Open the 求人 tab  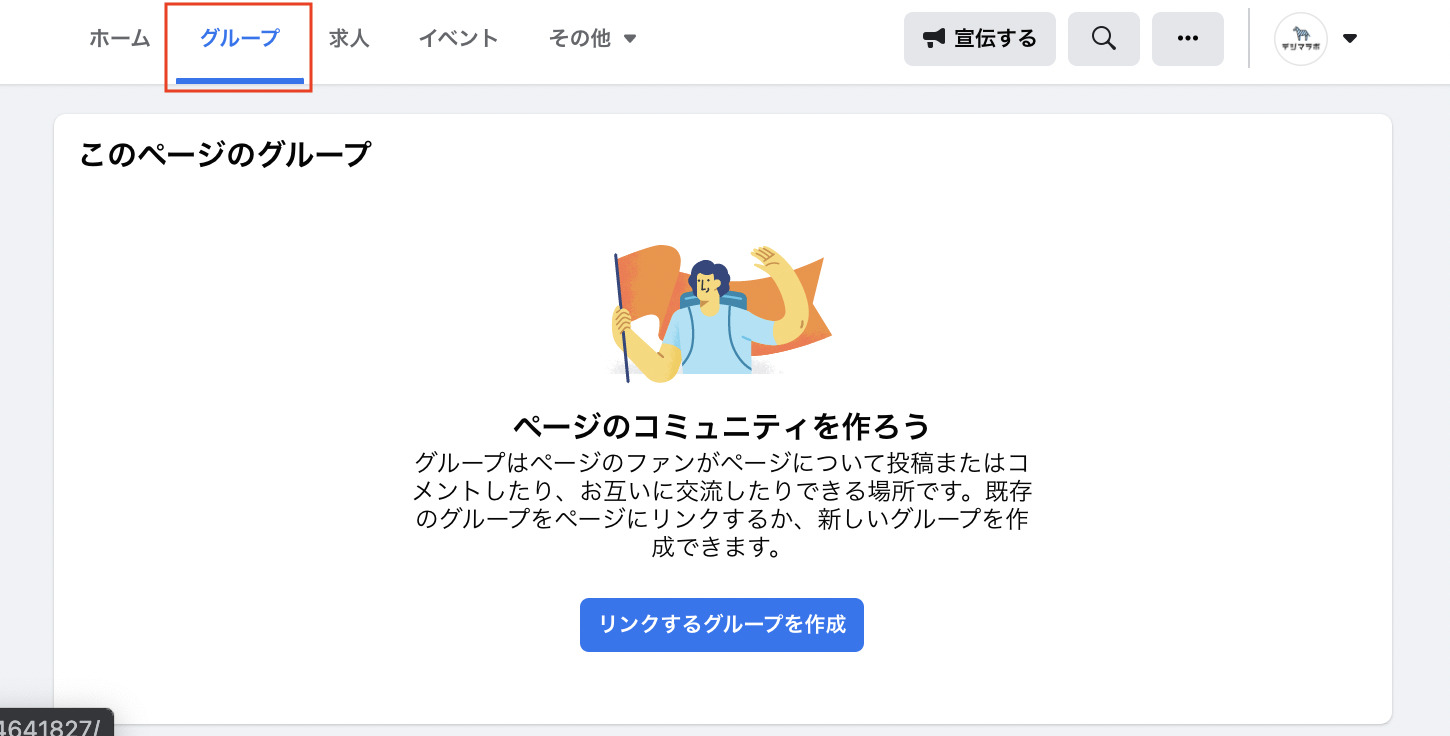pyautogui.click(x=349, y=39)
